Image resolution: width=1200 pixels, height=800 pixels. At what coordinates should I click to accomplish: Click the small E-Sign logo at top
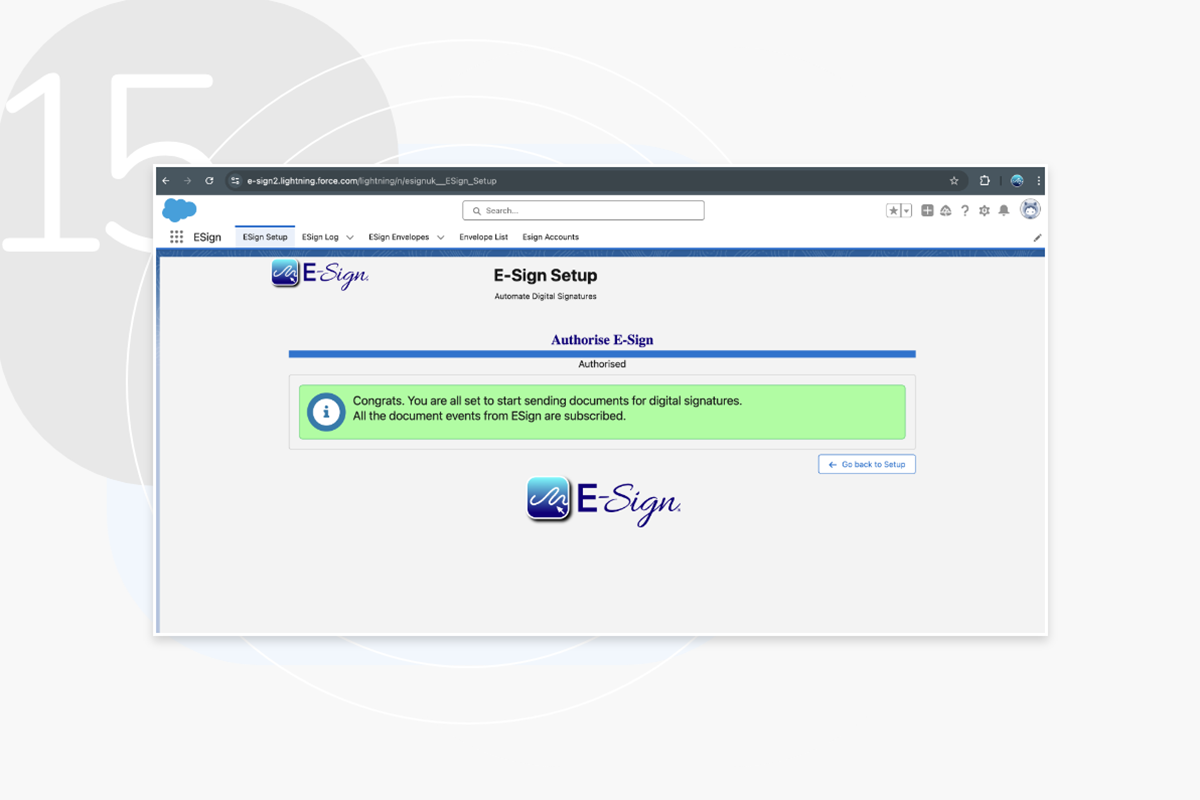pos(320,275)
